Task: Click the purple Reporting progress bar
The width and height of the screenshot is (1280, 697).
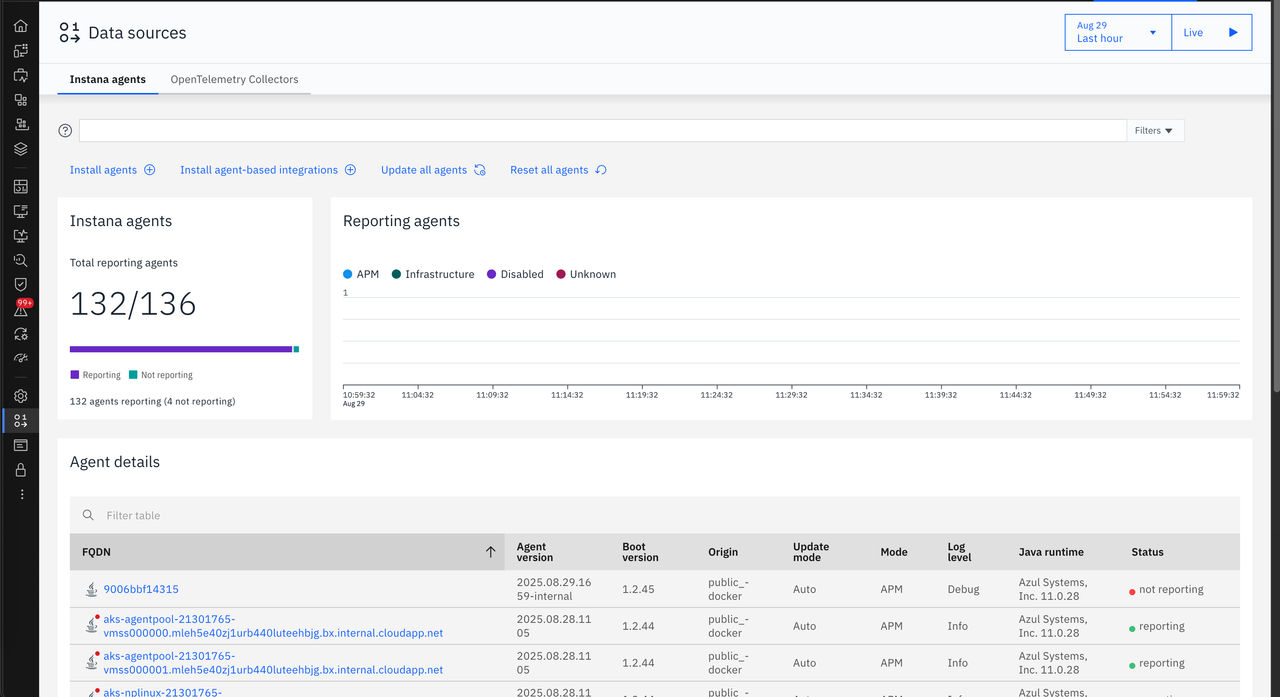Action: 181,349
